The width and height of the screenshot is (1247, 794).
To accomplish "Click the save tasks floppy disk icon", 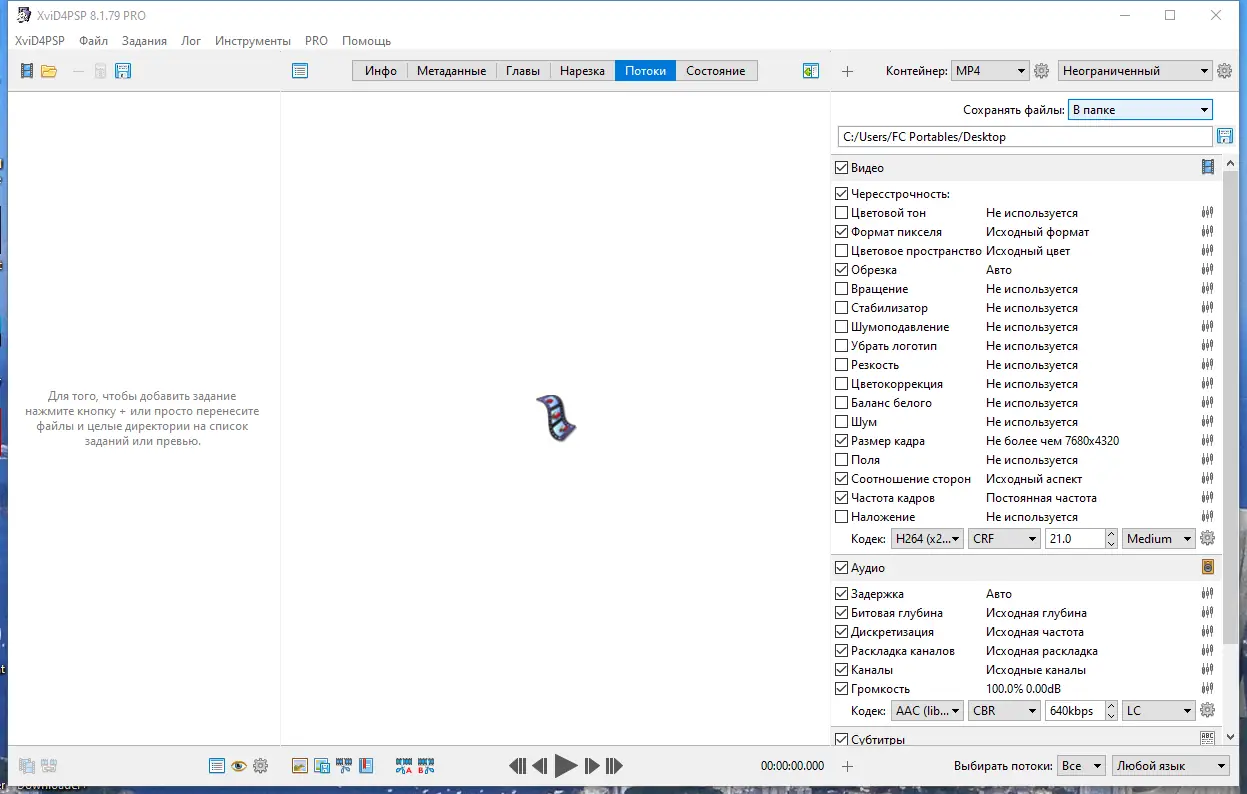I will click(123, 71).
